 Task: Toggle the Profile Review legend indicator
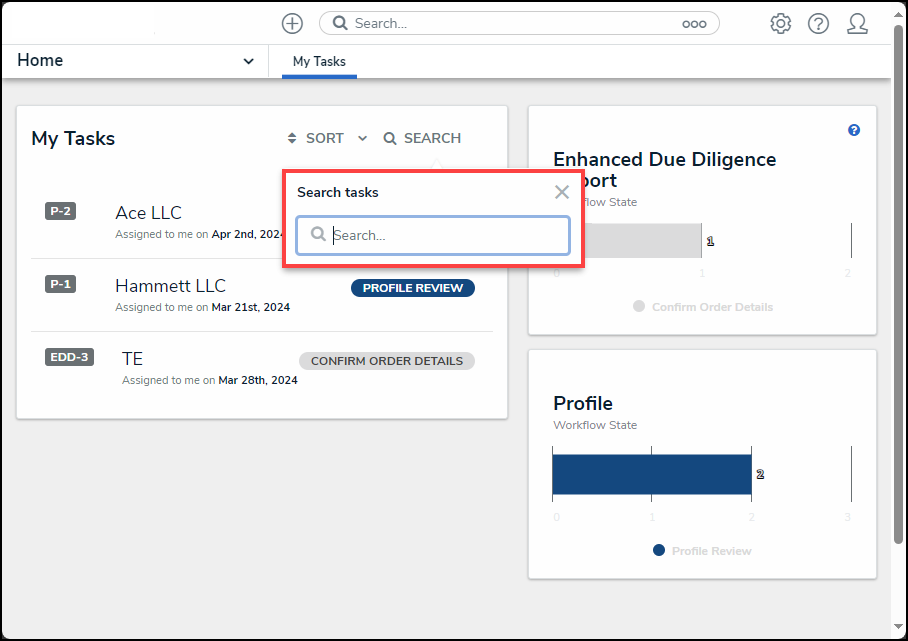[658, 550]
